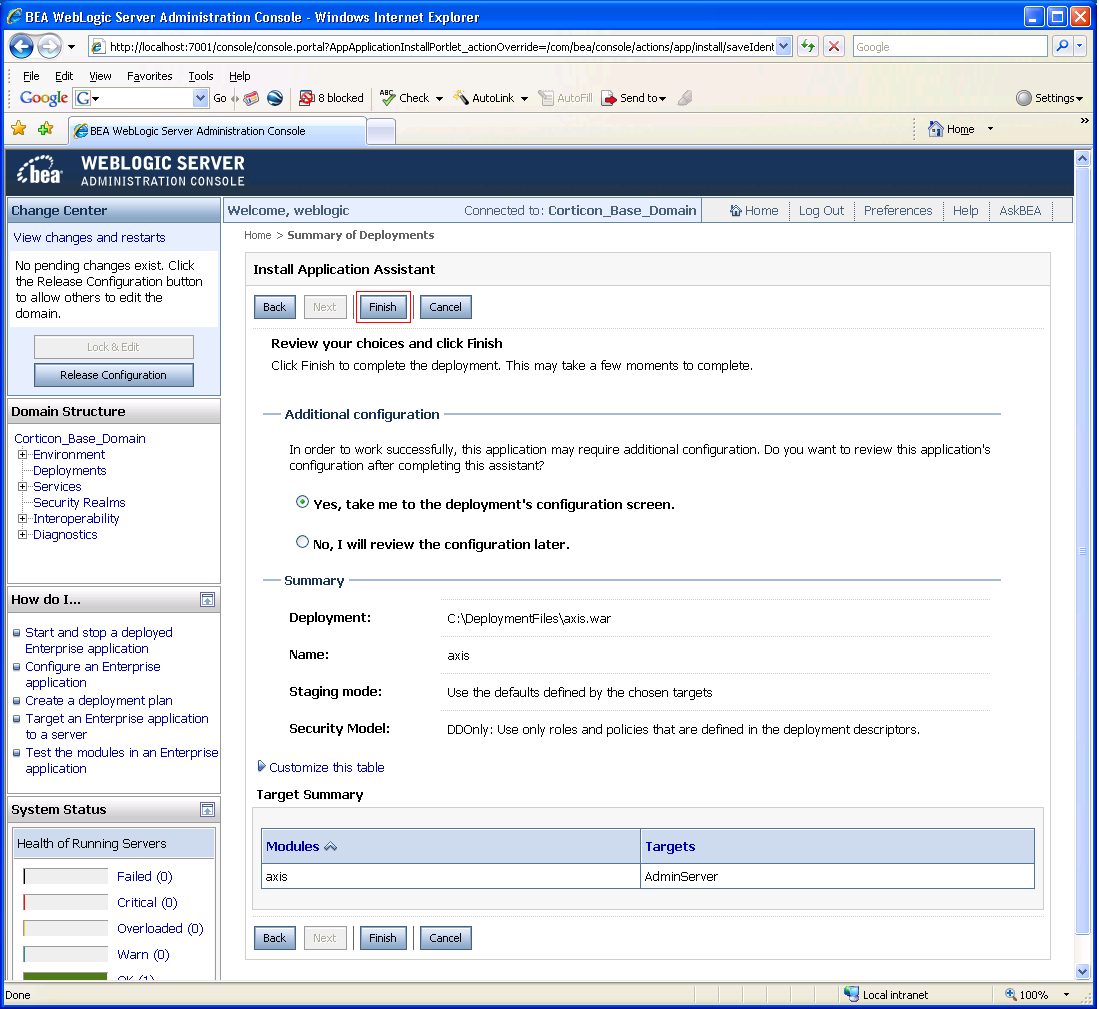
Task: Open the How do I panel icon
Action: (207, 599)
